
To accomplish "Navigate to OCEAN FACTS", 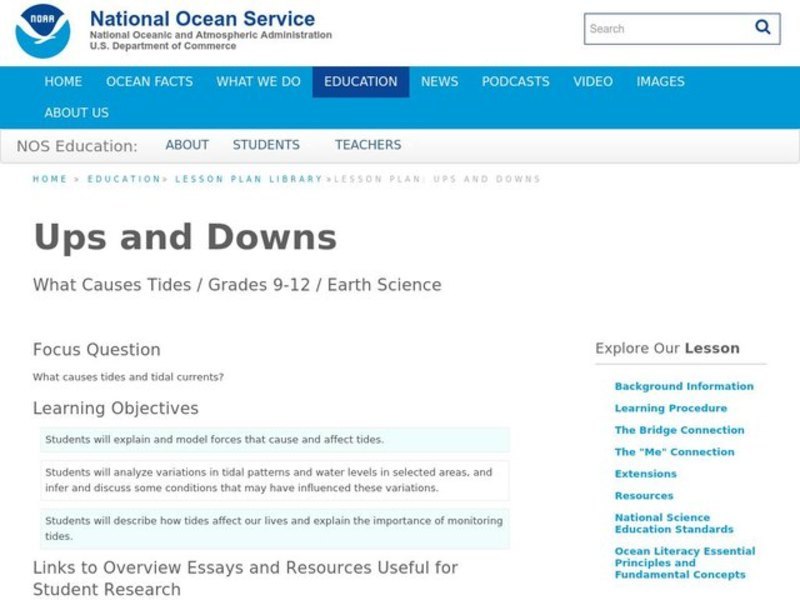I will pyautogui.click(x=149, y=82).
